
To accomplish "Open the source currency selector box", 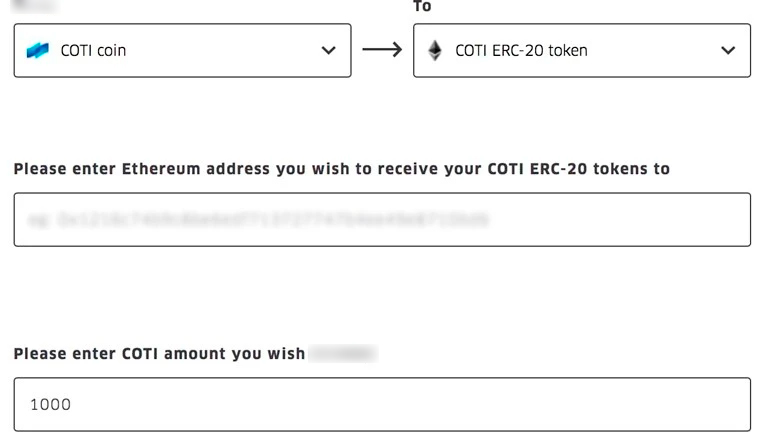I will coord(182,50).
